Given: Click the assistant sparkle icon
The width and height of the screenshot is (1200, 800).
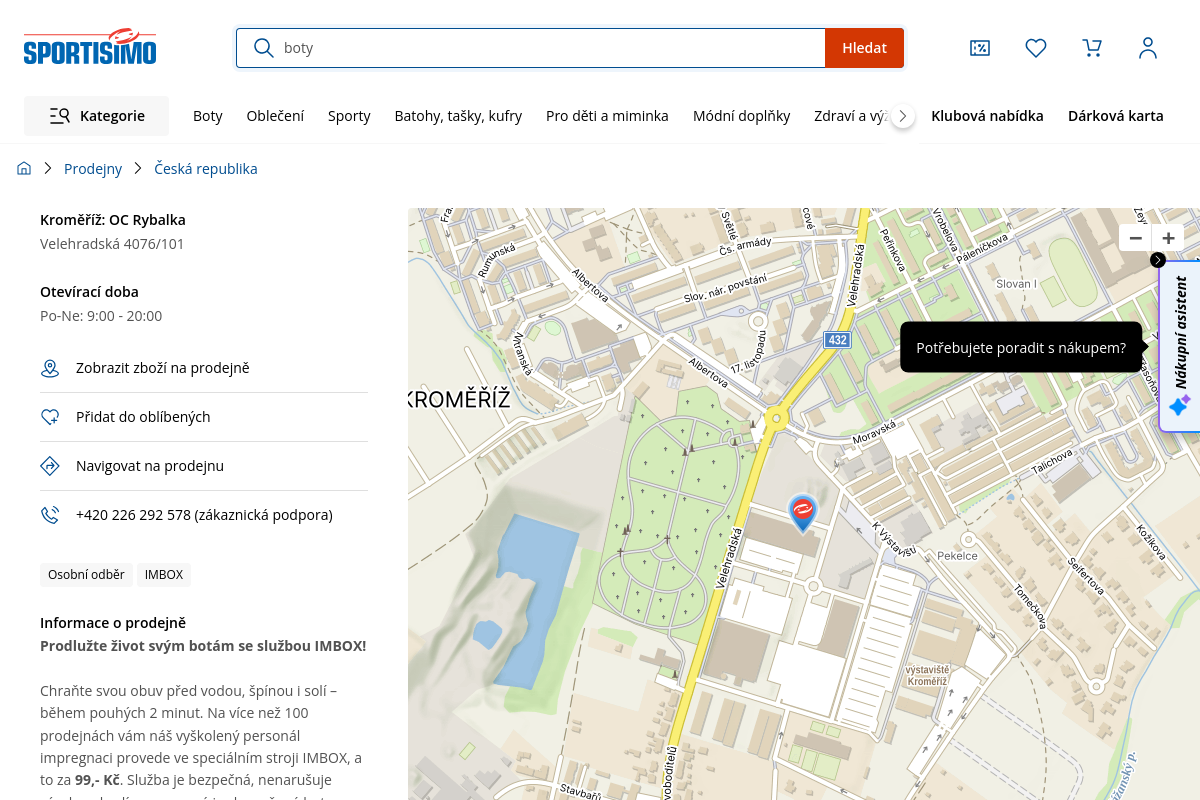Looking at the screenshot, I should point(1180,406).
